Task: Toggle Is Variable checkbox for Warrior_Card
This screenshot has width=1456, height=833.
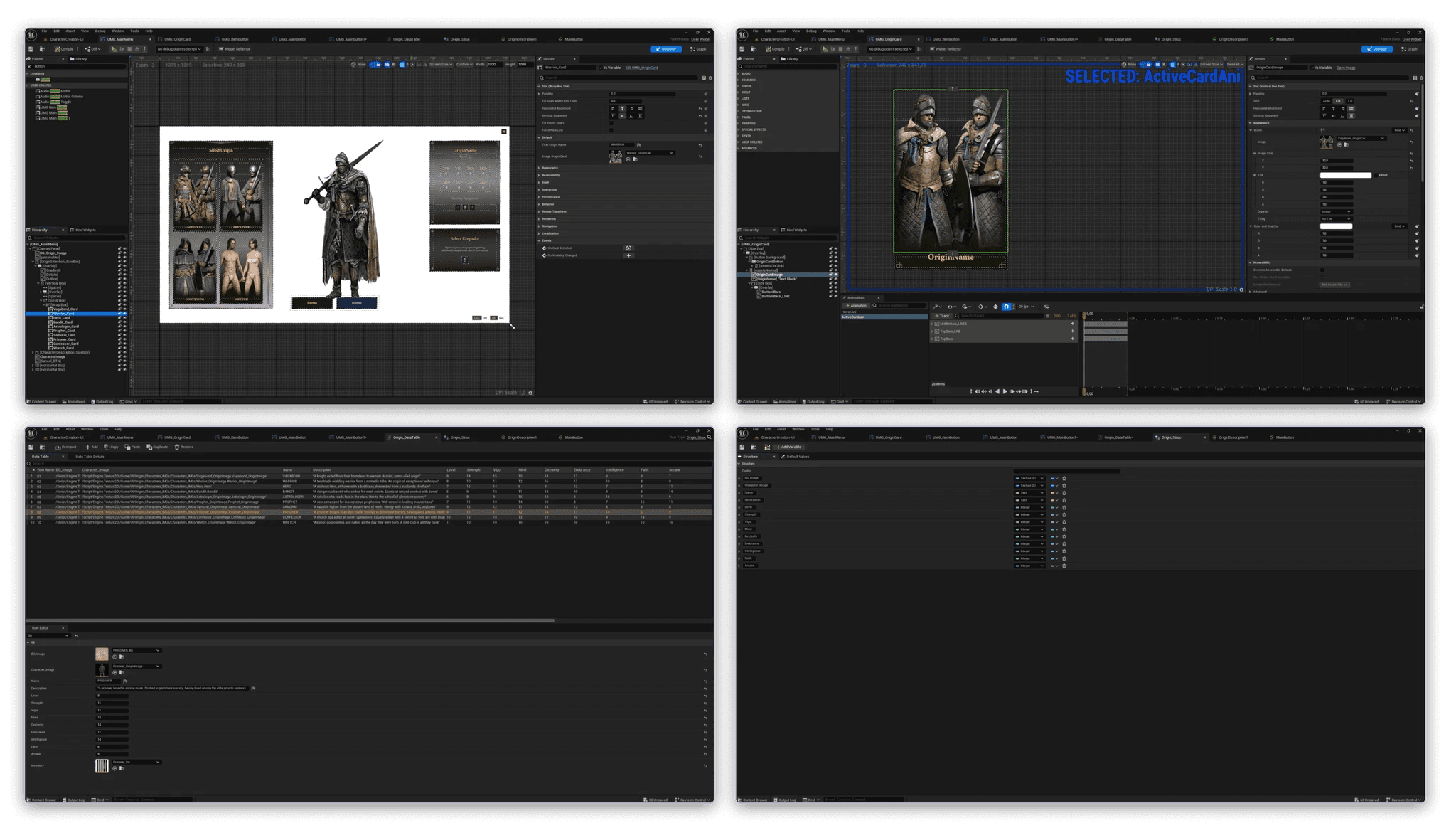Action: (x=601, y=68)
